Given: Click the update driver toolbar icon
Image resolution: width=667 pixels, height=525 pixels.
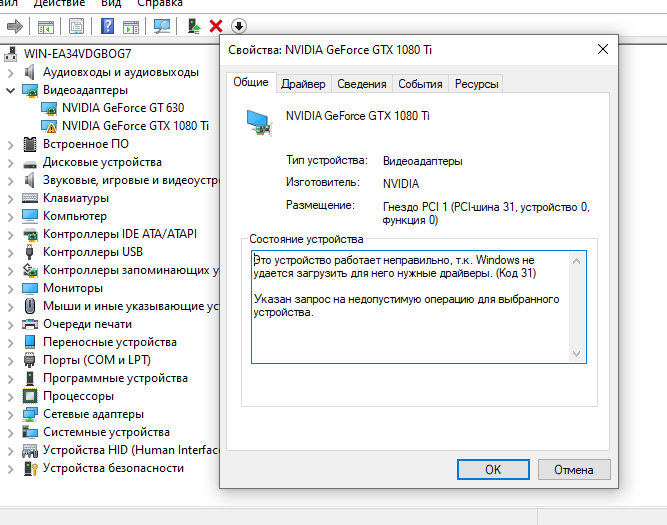Looking at the screenshot, I should pos(194,26).
